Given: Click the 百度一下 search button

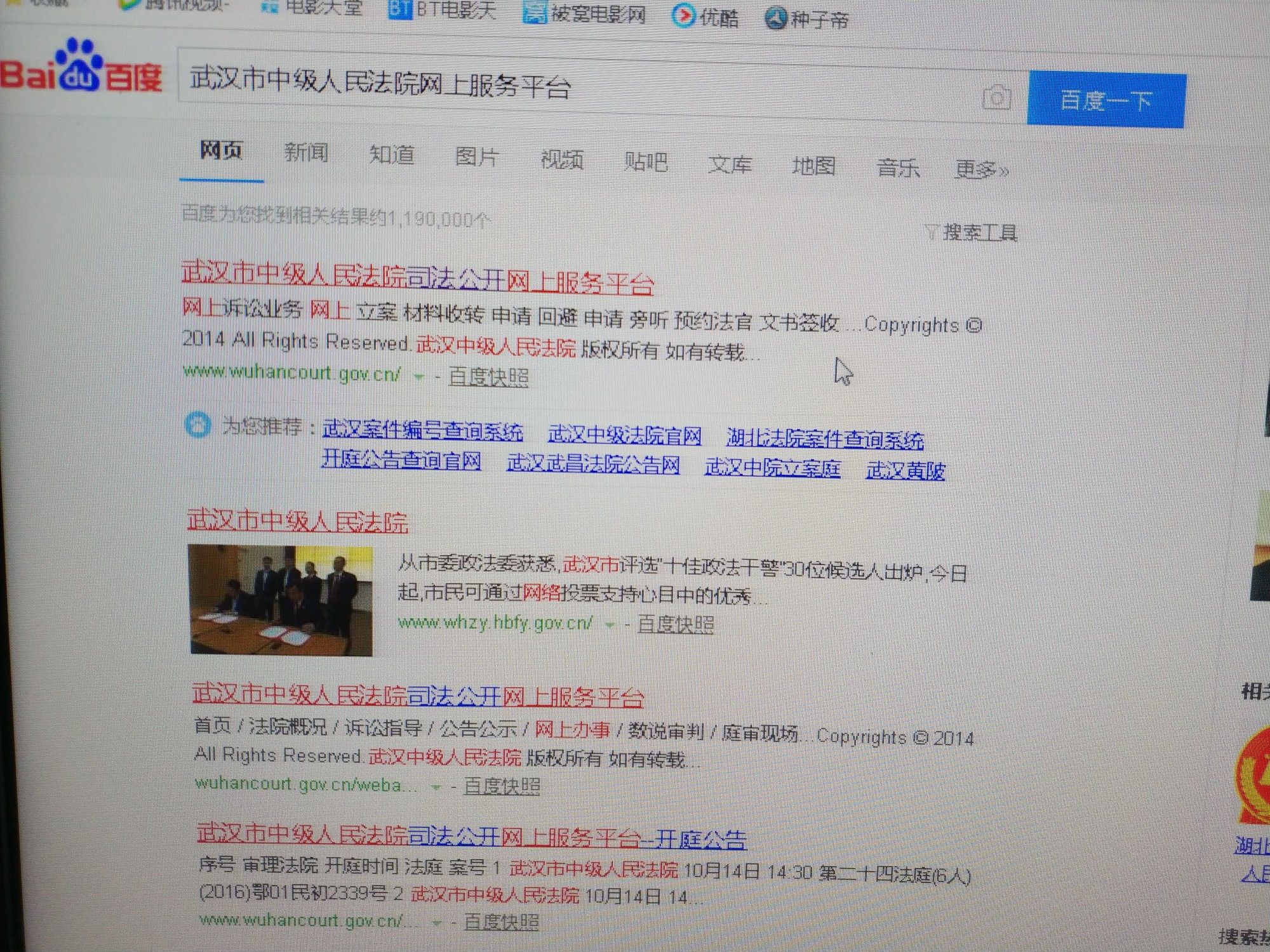Looking at the screenshot, I should pos(1106,100).
